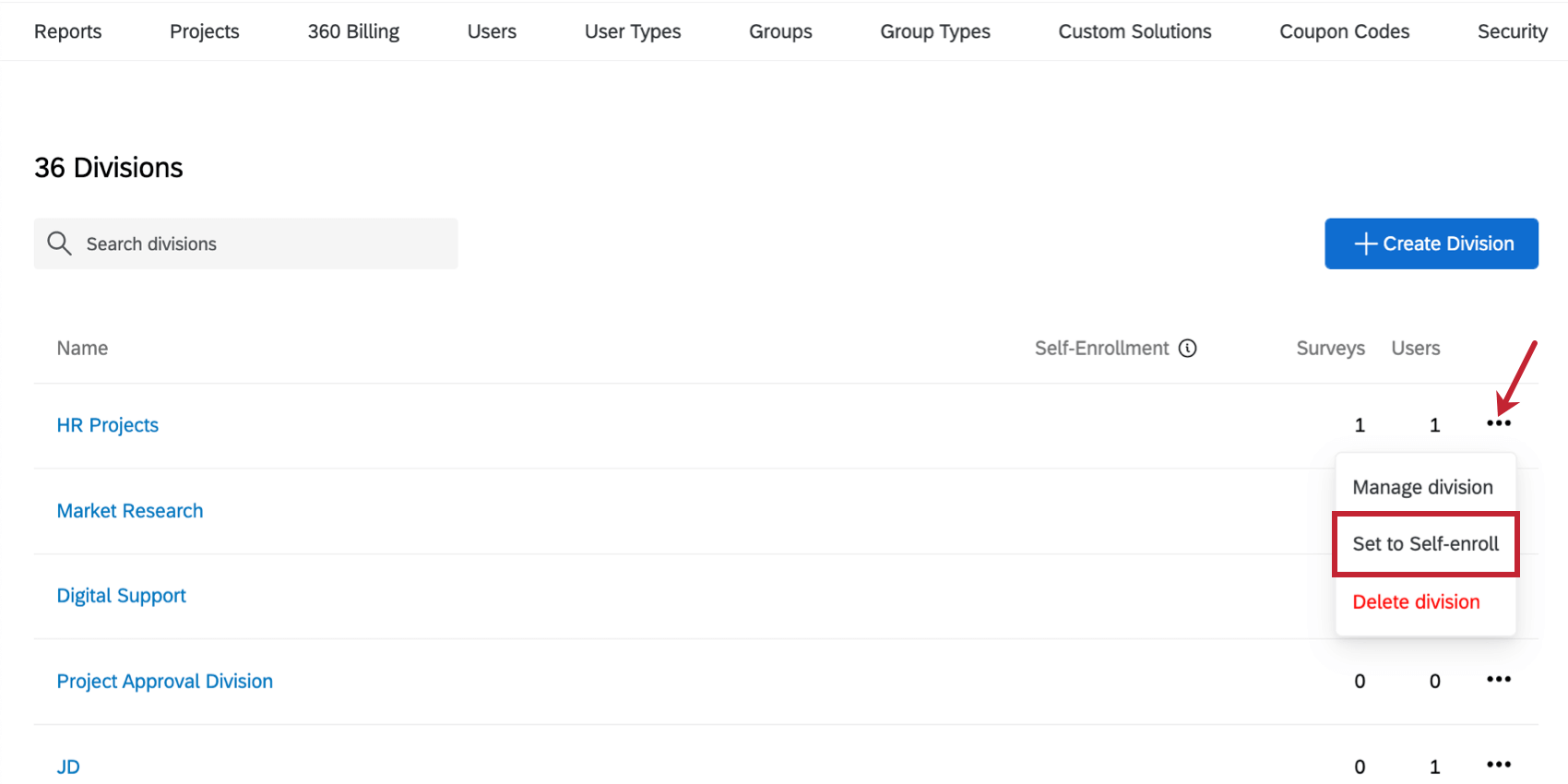Open the HR Projects three-dot options menu
Viewport: 1568px width, 784px height.
click(1499, 423)
